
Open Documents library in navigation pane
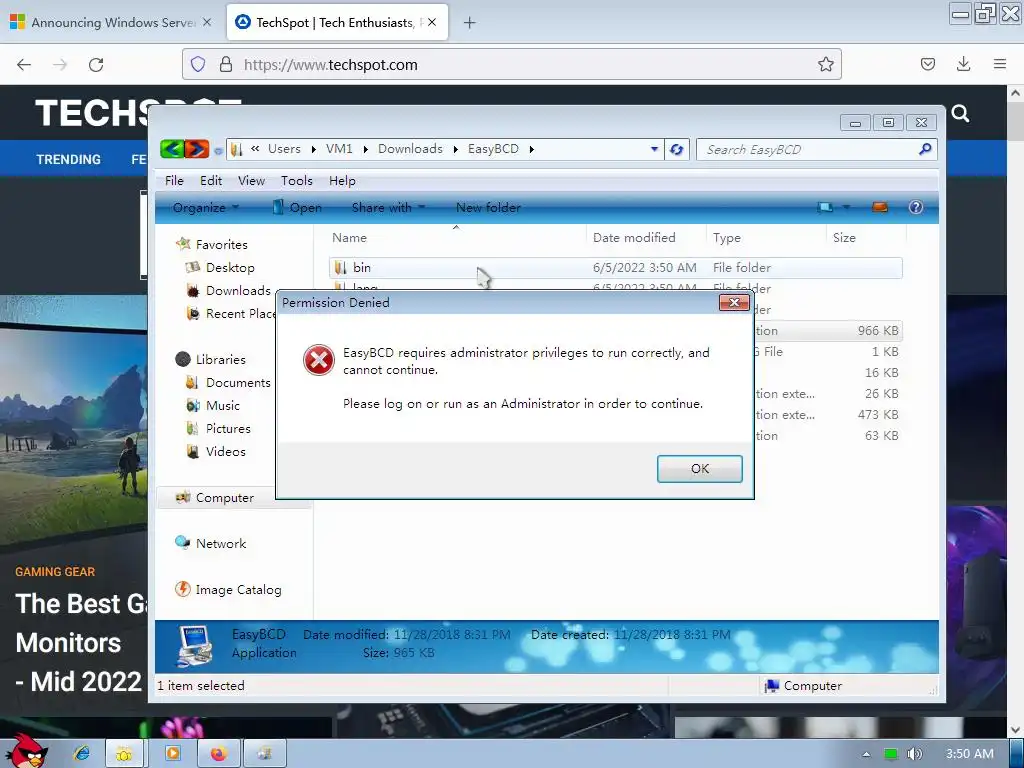(238, 383)
